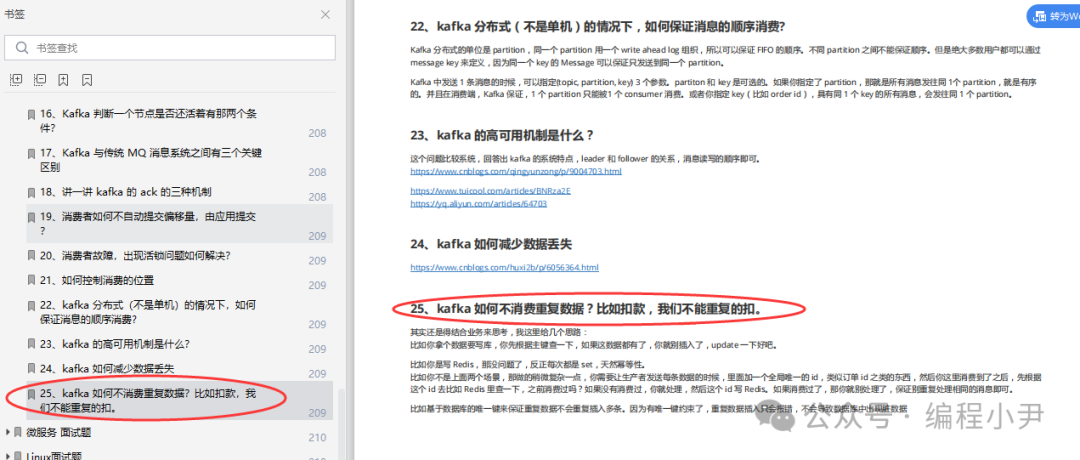Click the bookmark icon beside 微服务 面试题
The width and height of the screenshot is (1080, 460).
(19, 432)
